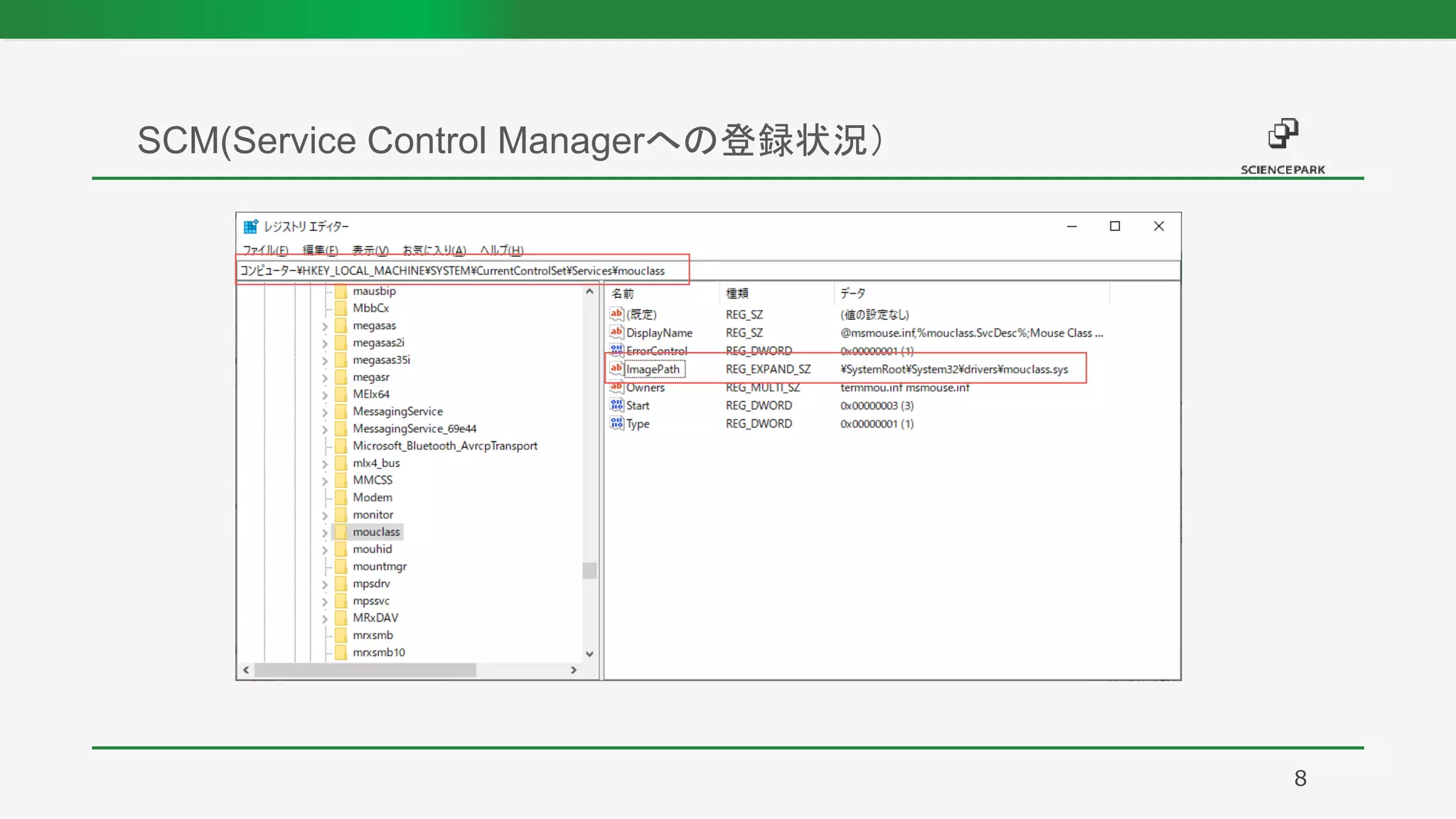Click the tree horizontal scrollbar thumb
The height and width of the screenshot is (819, 1456).
click(x=365, y=670)
